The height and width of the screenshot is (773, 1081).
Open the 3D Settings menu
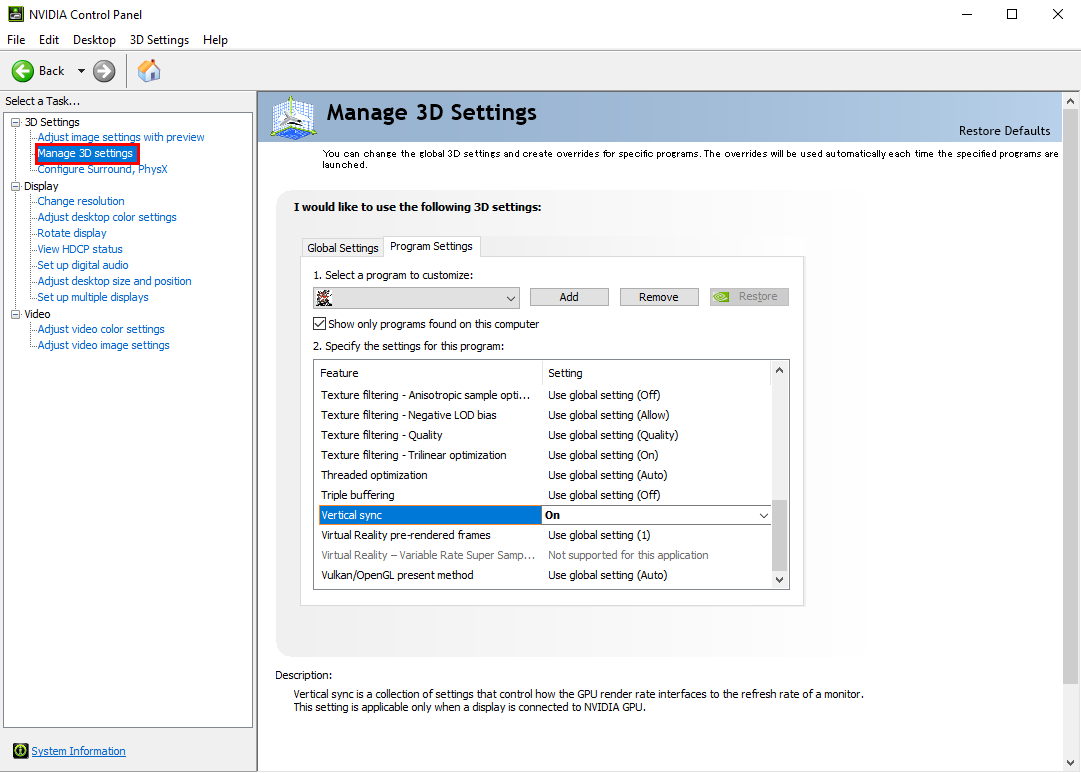pyautogui.click(x=159, y=40)
